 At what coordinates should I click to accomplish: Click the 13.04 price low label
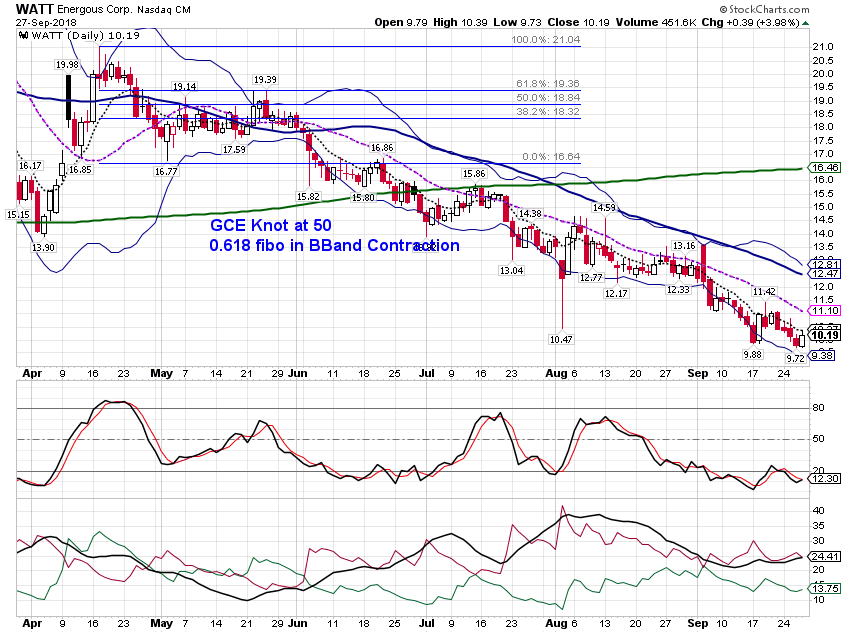coord(512,270)
